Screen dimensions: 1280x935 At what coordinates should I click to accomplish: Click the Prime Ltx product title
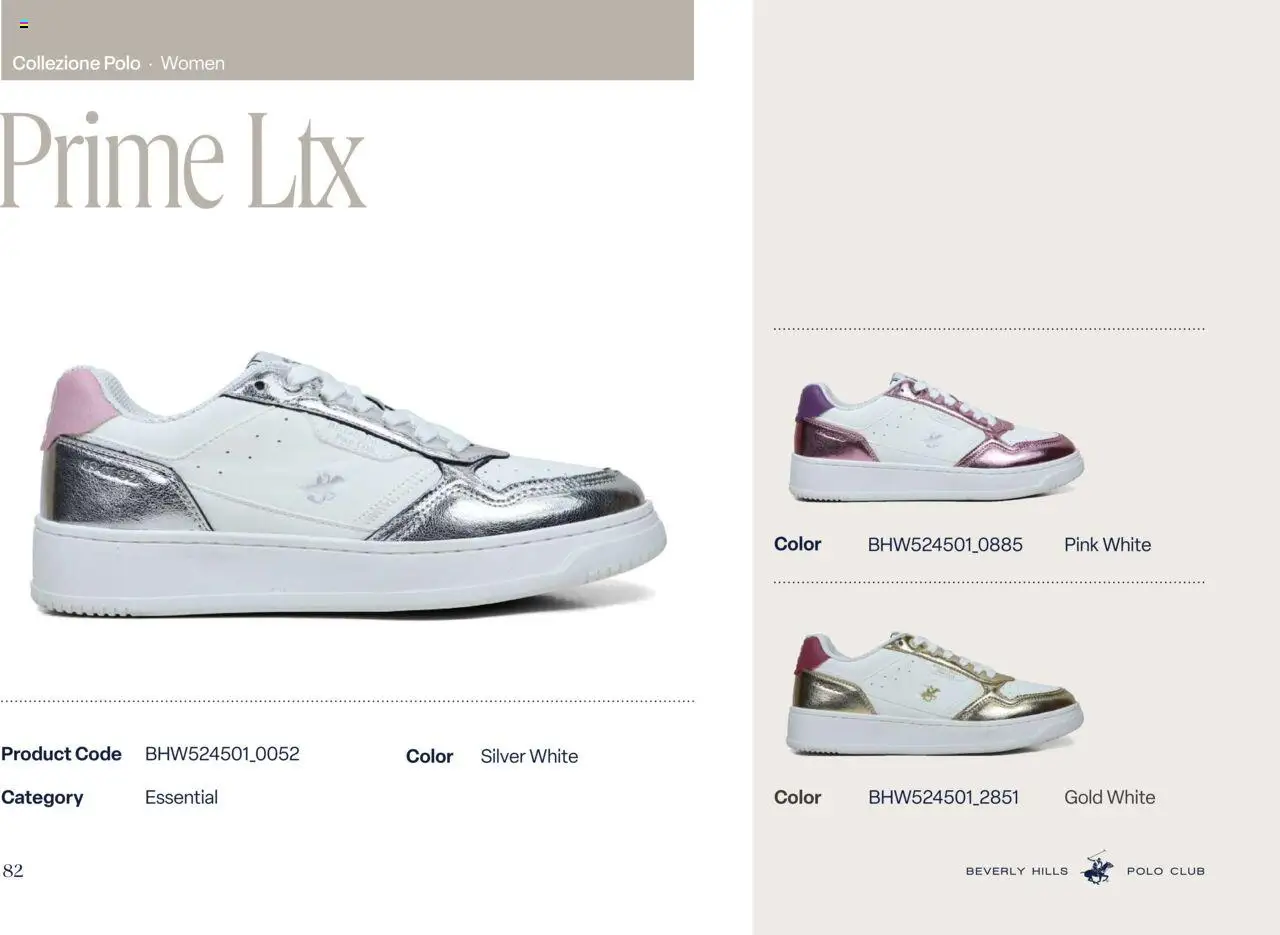(x=183, y=160)
